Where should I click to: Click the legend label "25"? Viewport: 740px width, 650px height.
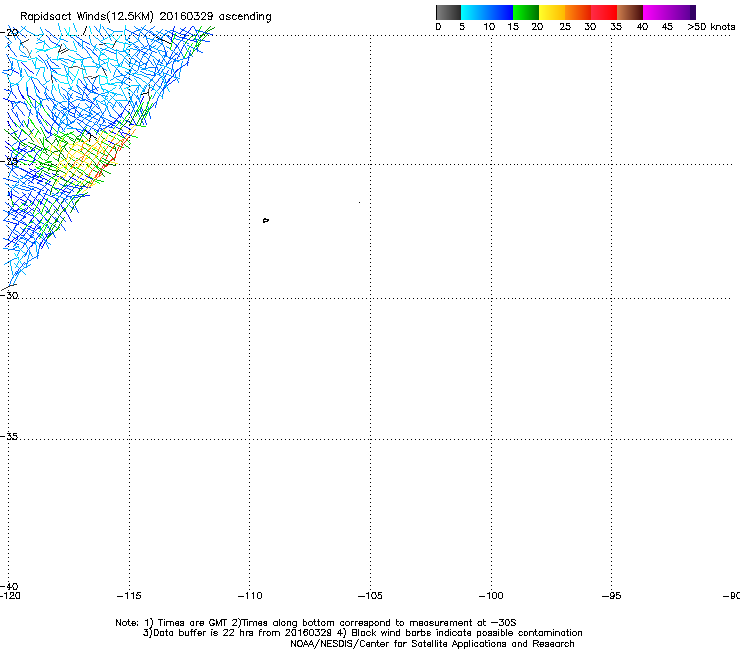coord(565,27)
